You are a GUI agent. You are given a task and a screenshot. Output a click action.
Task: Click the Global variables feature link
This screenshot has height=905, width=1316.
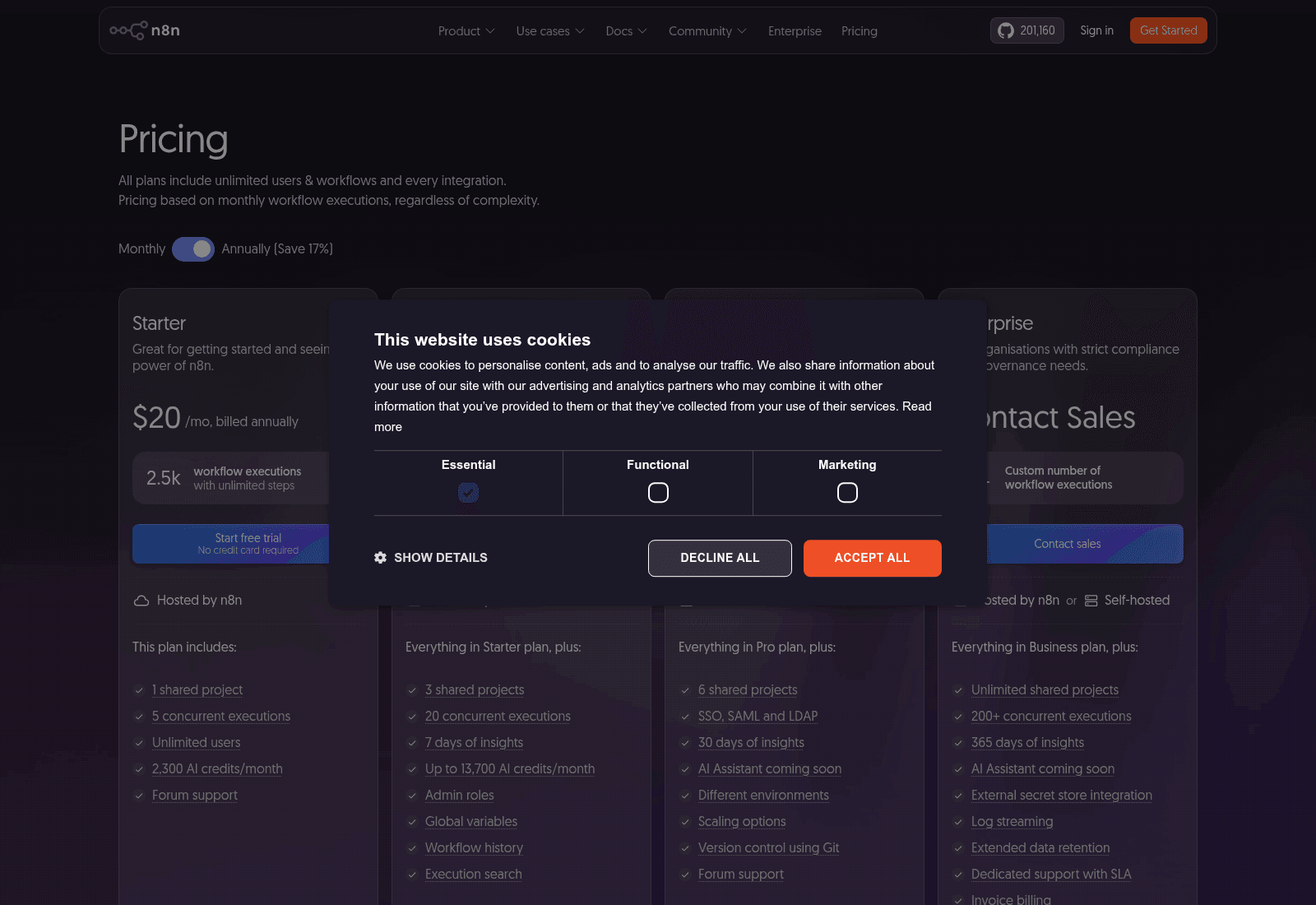click(x=471, y=822)
